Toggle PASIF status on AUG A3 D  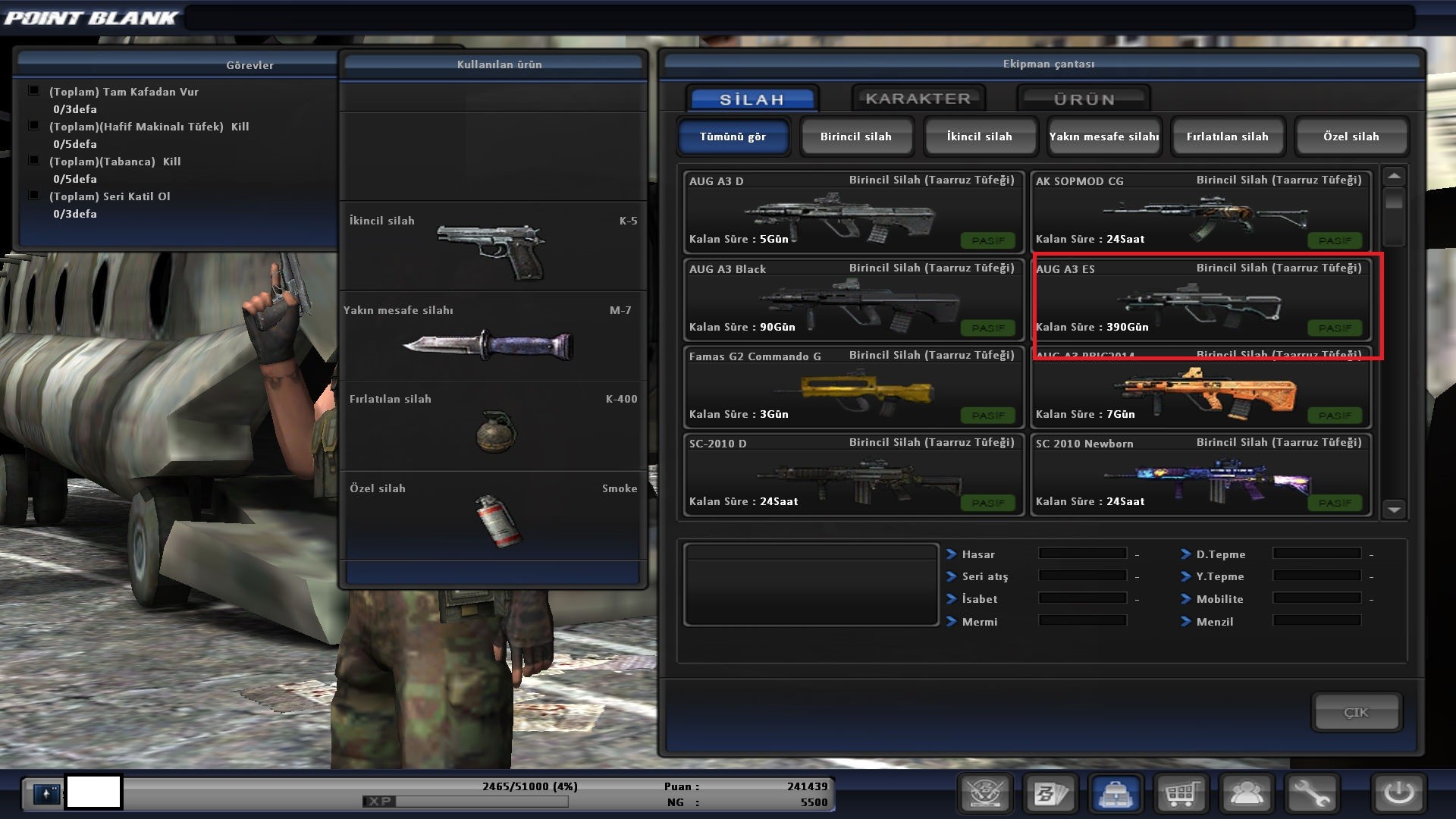click(x=988, y=240)
